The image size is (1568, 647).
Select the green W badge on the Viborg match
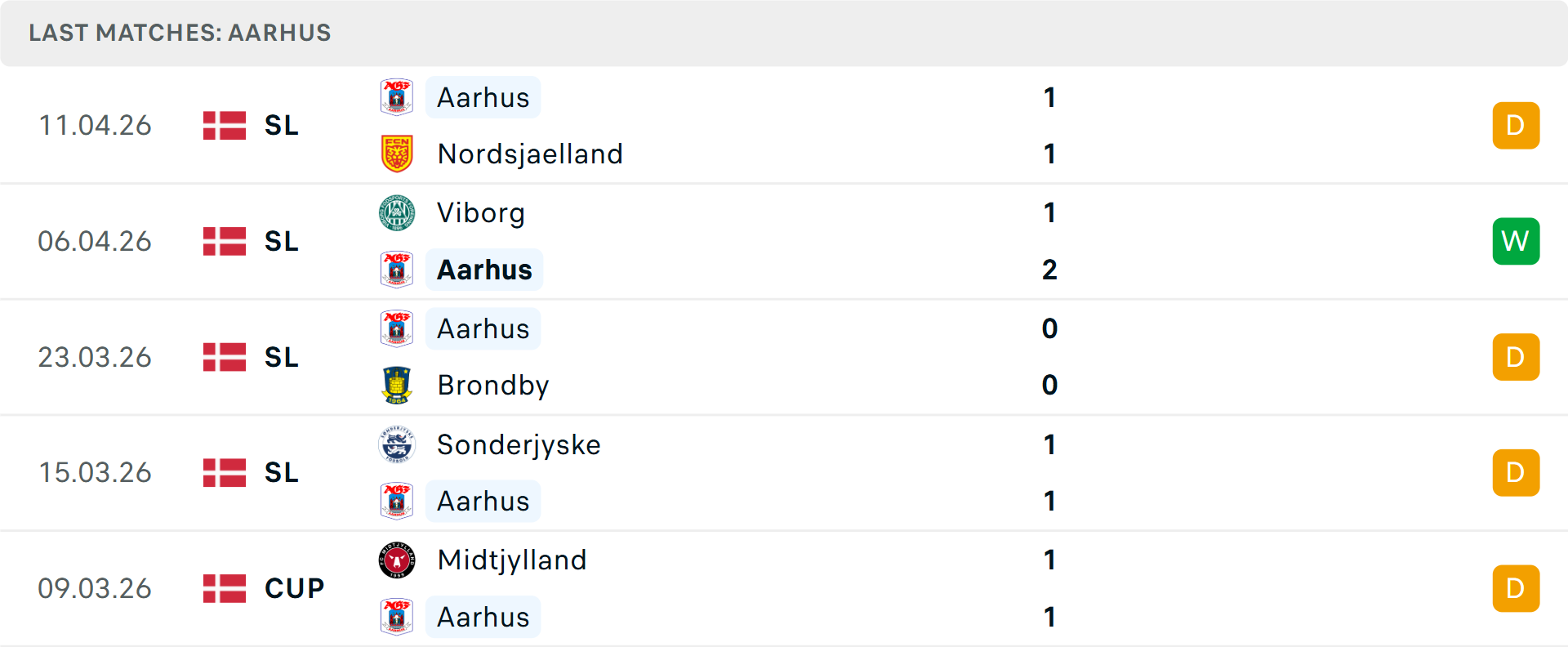(1516, 241)
